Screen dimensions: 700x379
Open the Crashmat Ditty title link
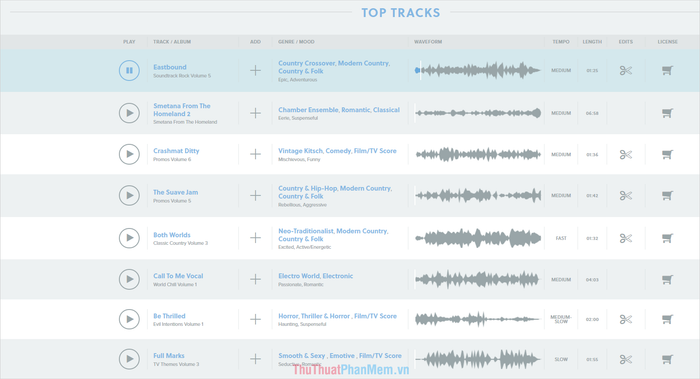click(x=176, y=151)
